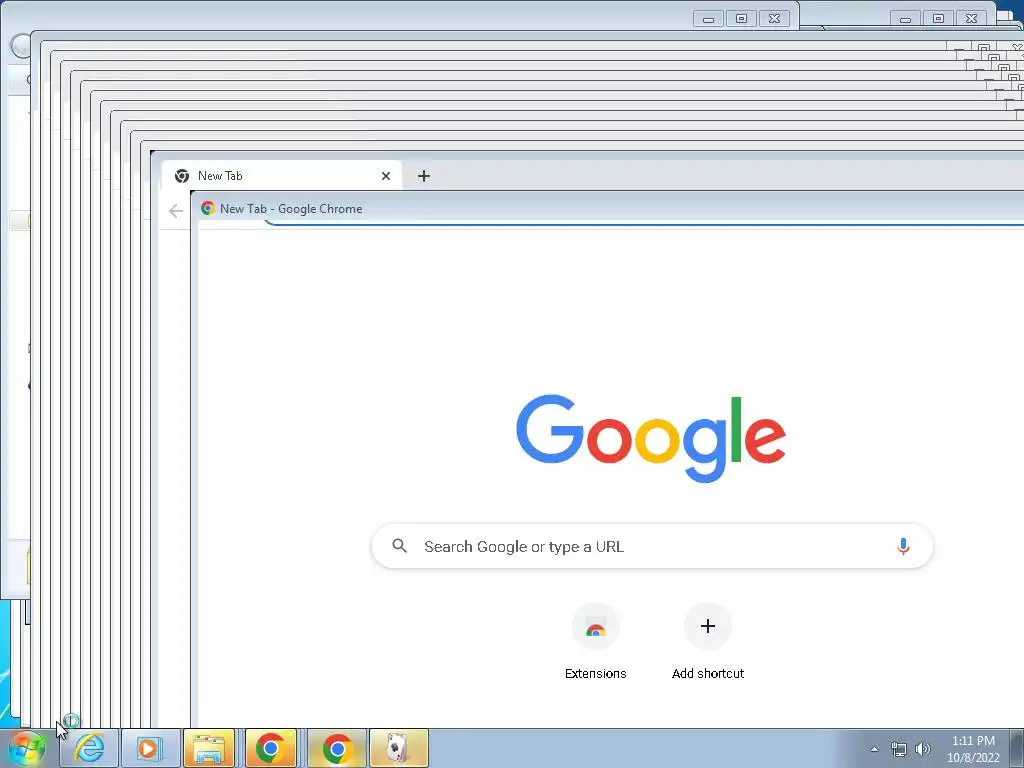Show hidden system tray icons
The height and width of the screenshot is (768, 1024).
click(874, 749)
